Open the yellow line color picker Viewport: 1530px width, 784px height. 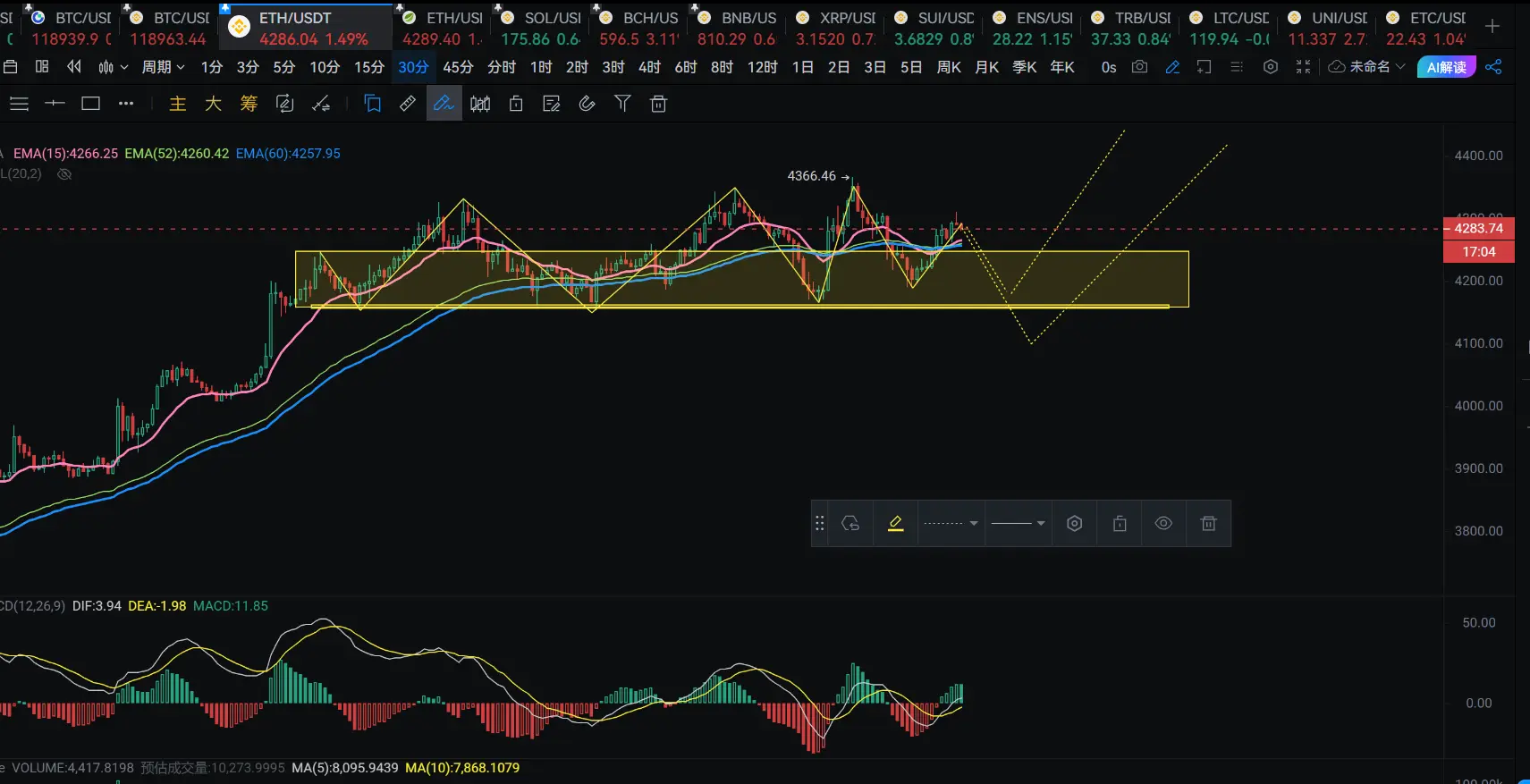pyautogui.click(x=895, y=524)
